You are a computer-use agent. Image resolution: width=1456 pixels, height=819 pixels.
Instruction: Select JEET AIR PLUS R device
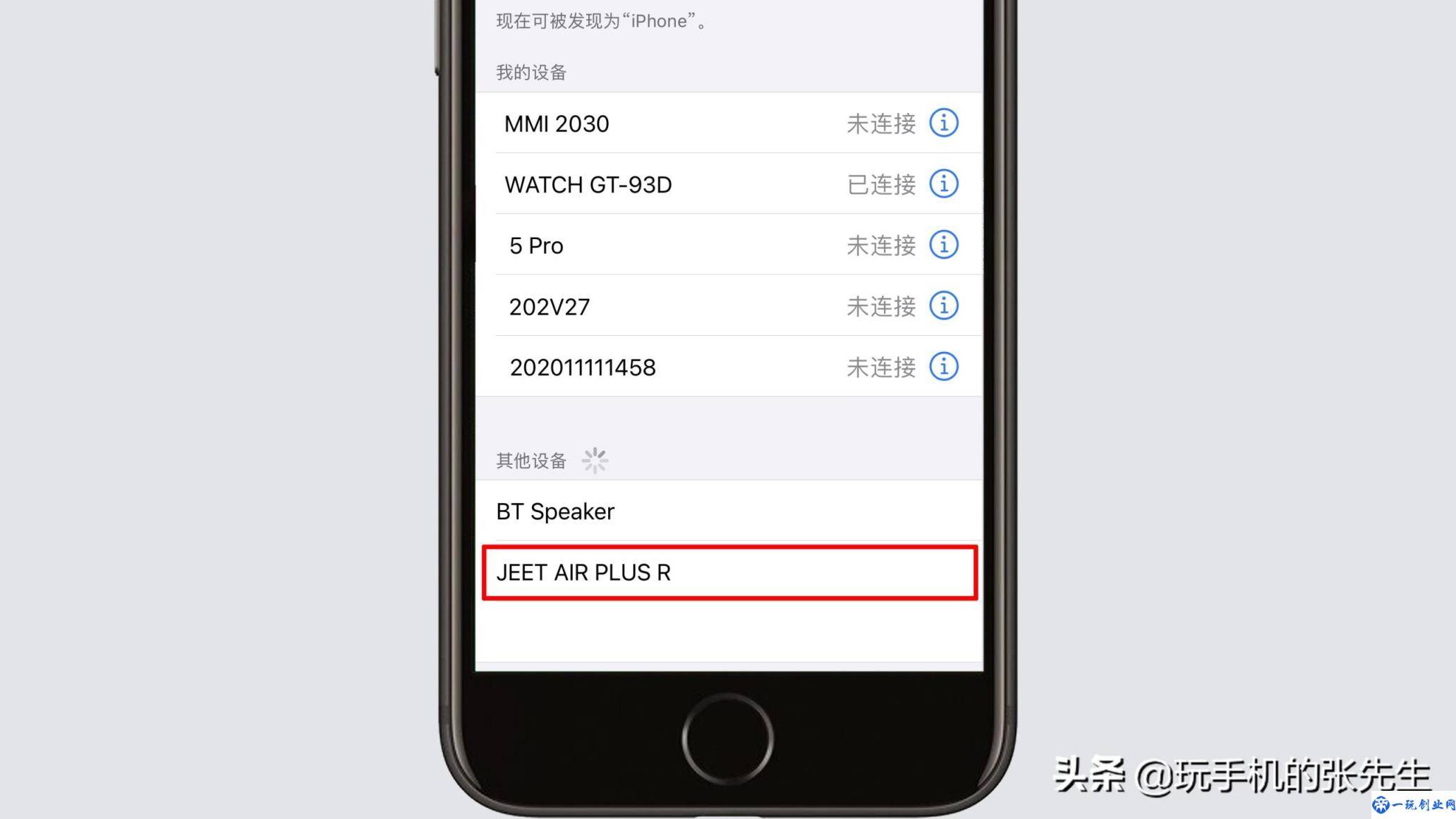(728, 572)
